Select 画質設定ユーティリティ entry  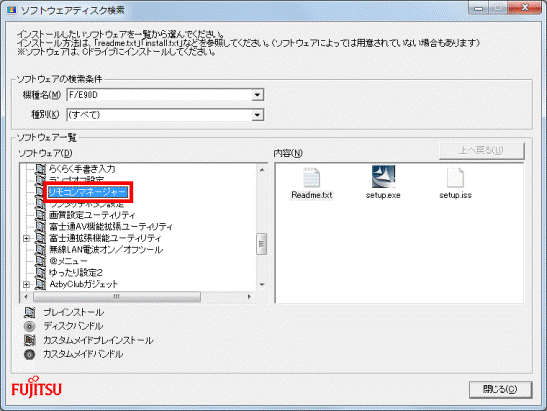pos(92,215)
